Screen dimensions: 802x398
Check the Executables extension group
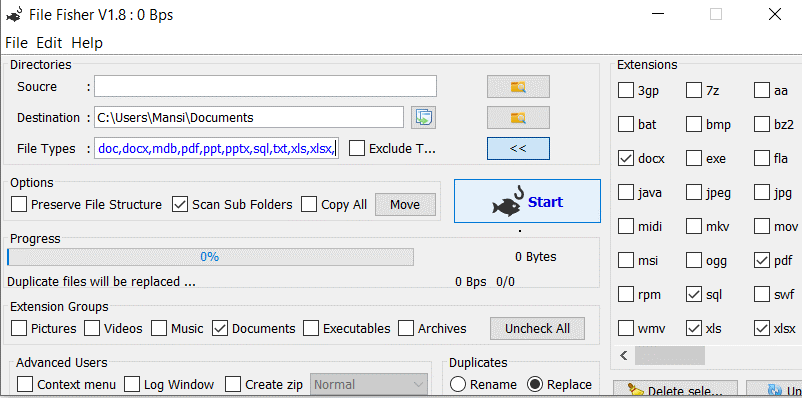[x=311, y=328]
